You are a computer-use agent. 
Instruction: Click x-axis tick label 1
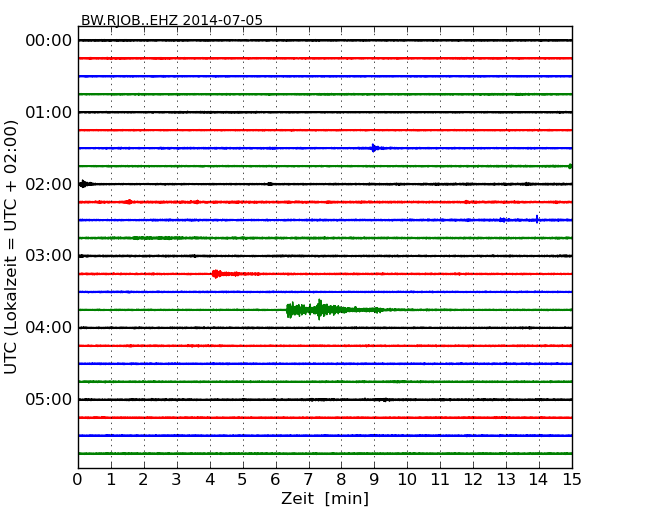[x=111, y=480]
